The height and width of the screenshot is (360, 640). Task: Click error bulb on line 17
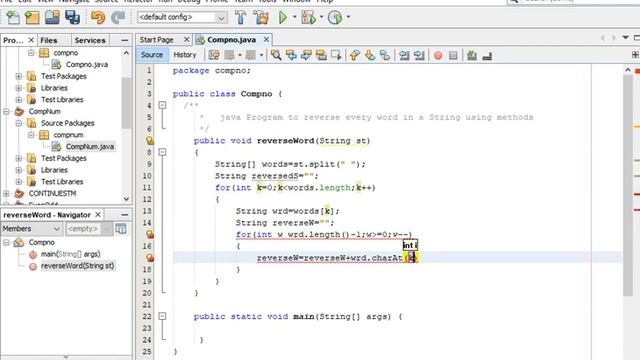(x=150, y=258)
